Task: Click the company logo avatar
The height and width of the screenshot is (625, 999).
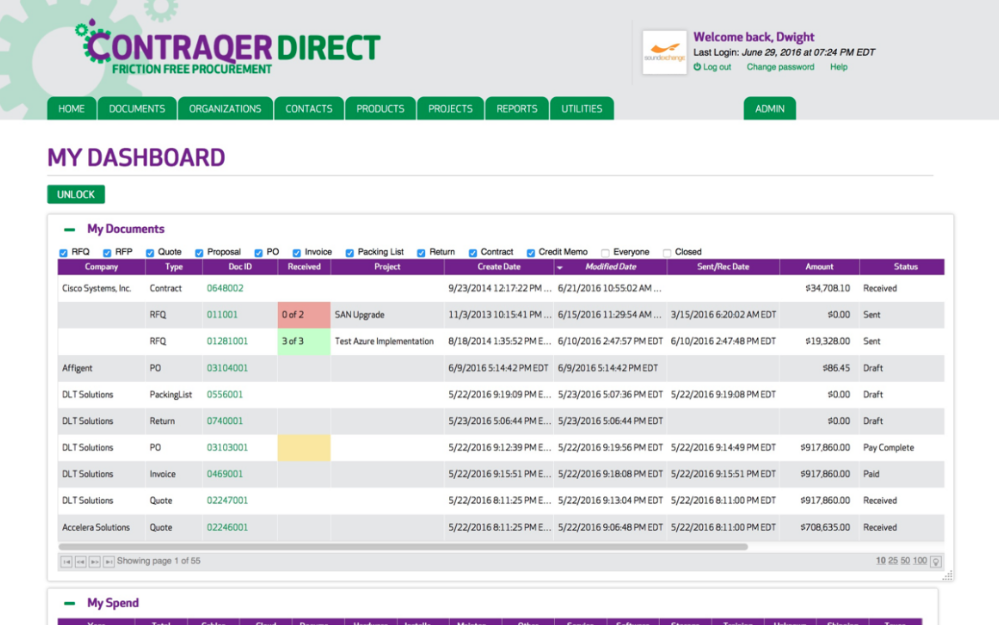Action: [664, 52]
